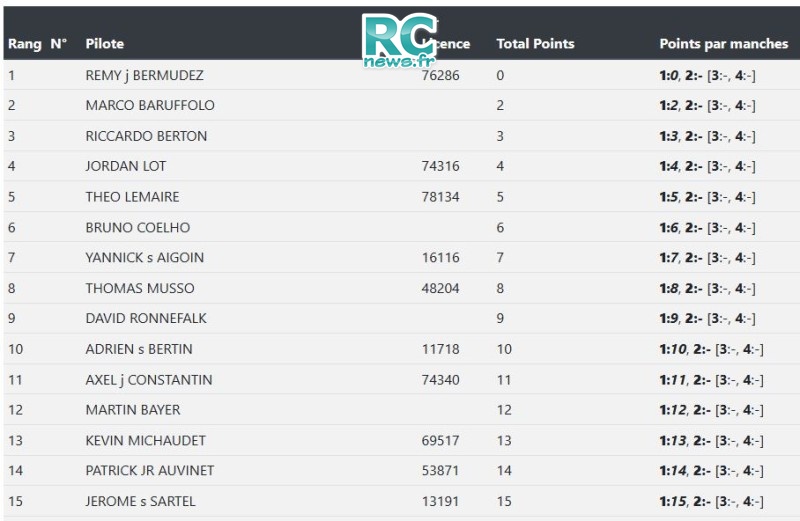Click on RICCARDO BERTON's name

tap(146, 136)
